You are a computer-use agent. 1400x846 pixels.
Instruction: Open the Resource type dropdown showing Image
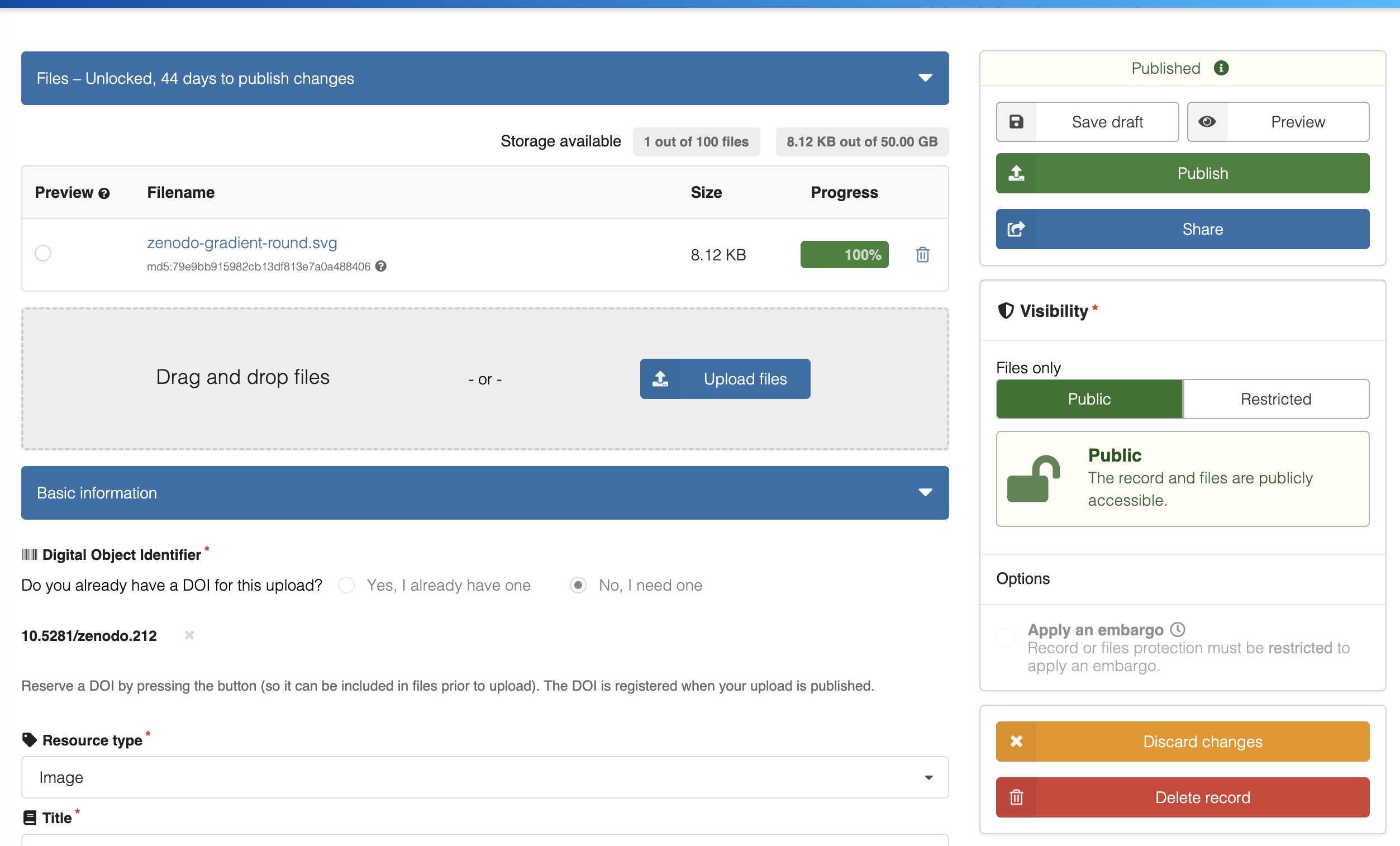[x=484, y=777]
